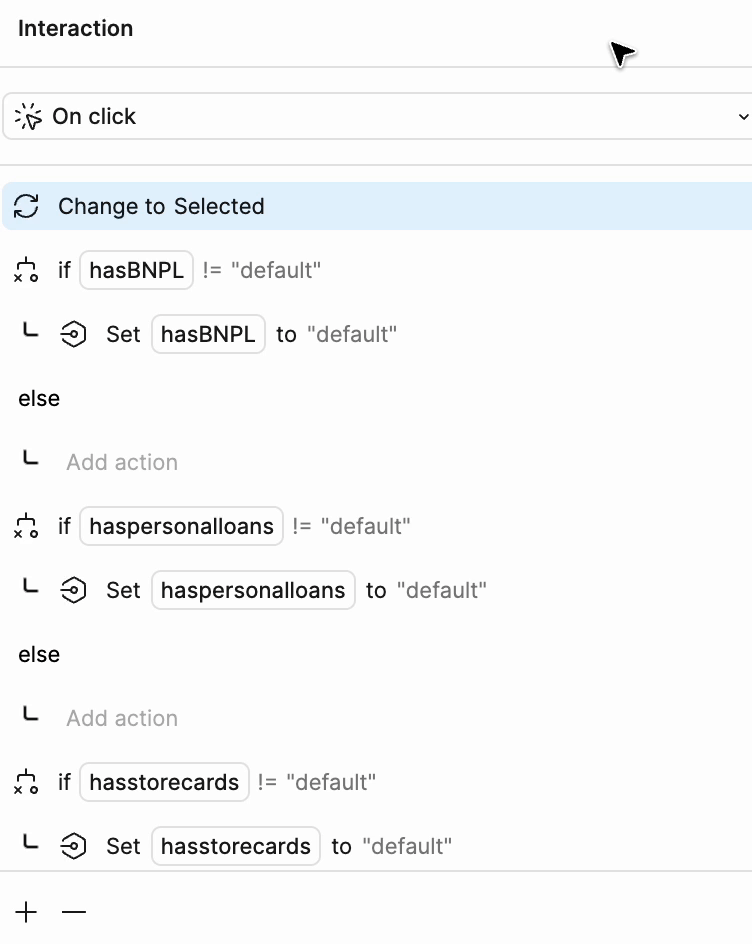Click conditional icon next to hasBNPL if
The height and width of the screenshot is (944, 752).
coord(26,270)
